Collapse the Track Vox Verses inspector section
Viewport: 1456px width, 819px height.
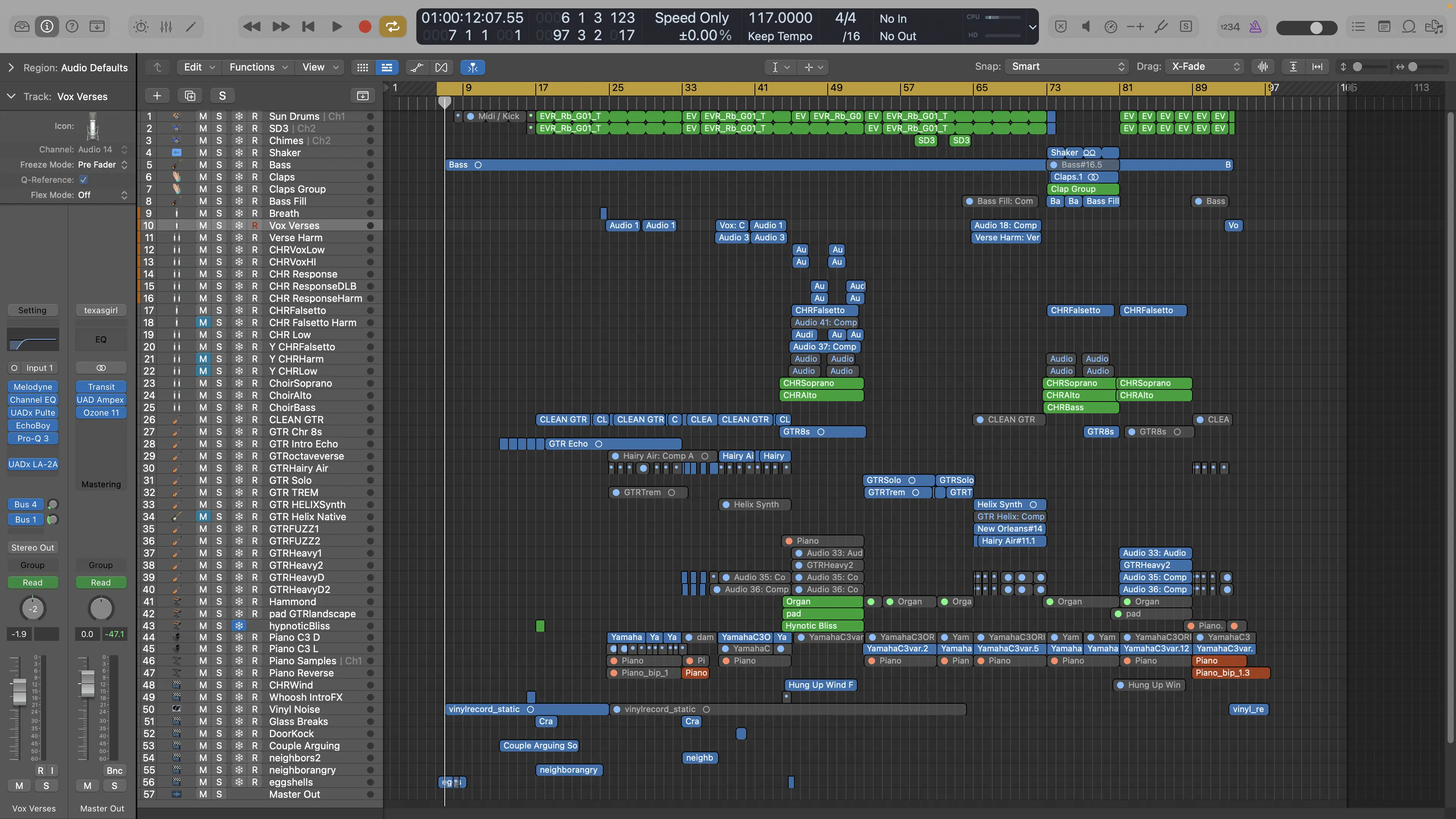[11, 97]
